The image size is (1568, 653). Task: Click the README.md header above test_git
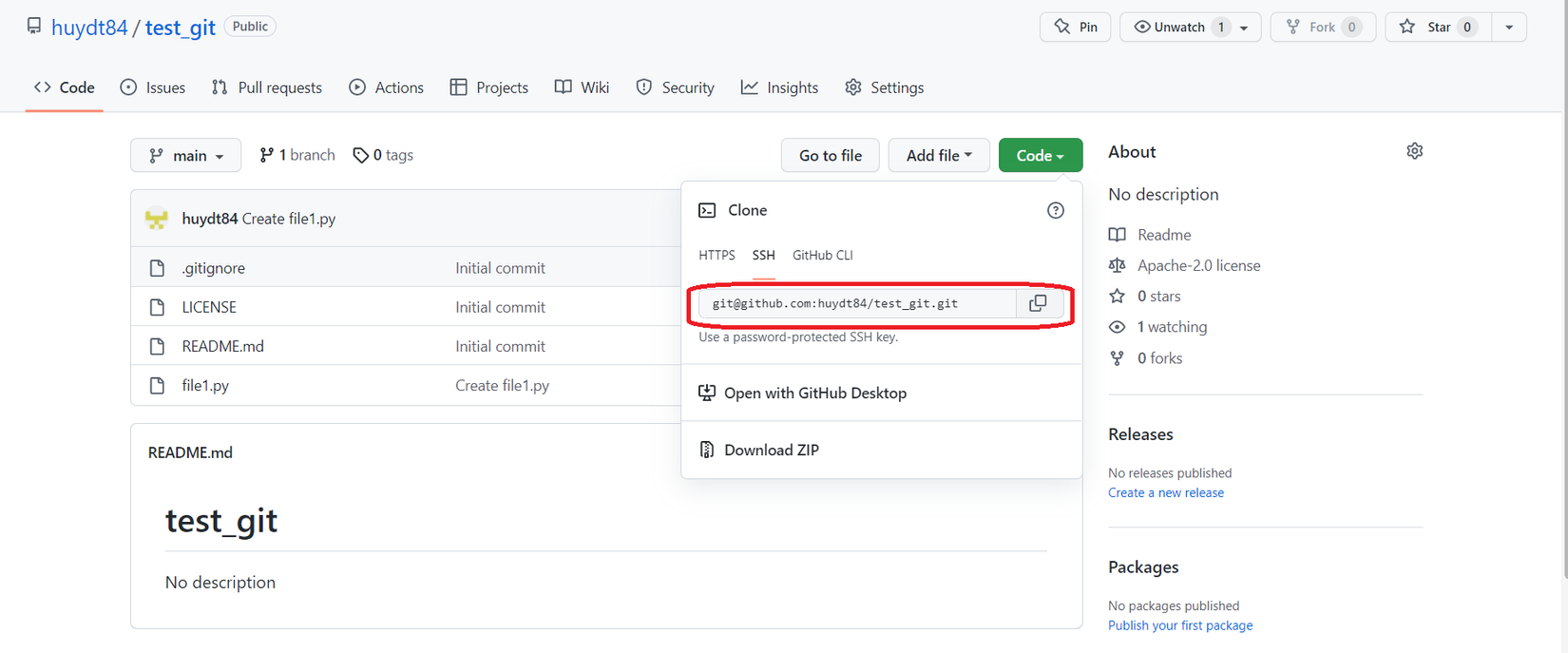tap(190, 452)
